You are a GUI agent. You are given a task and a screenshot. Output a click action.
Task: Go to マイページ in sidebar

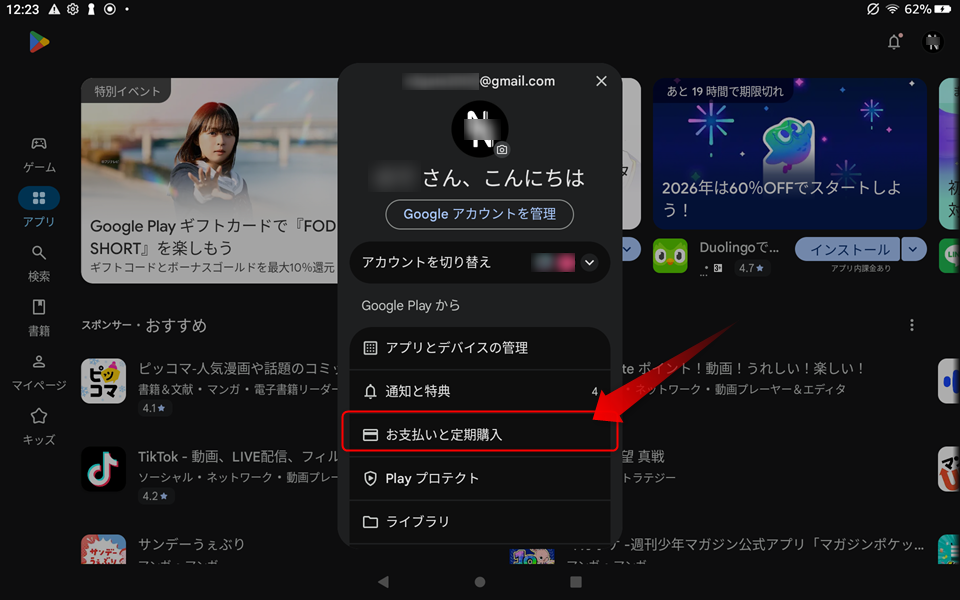click(x=39, y=373)
